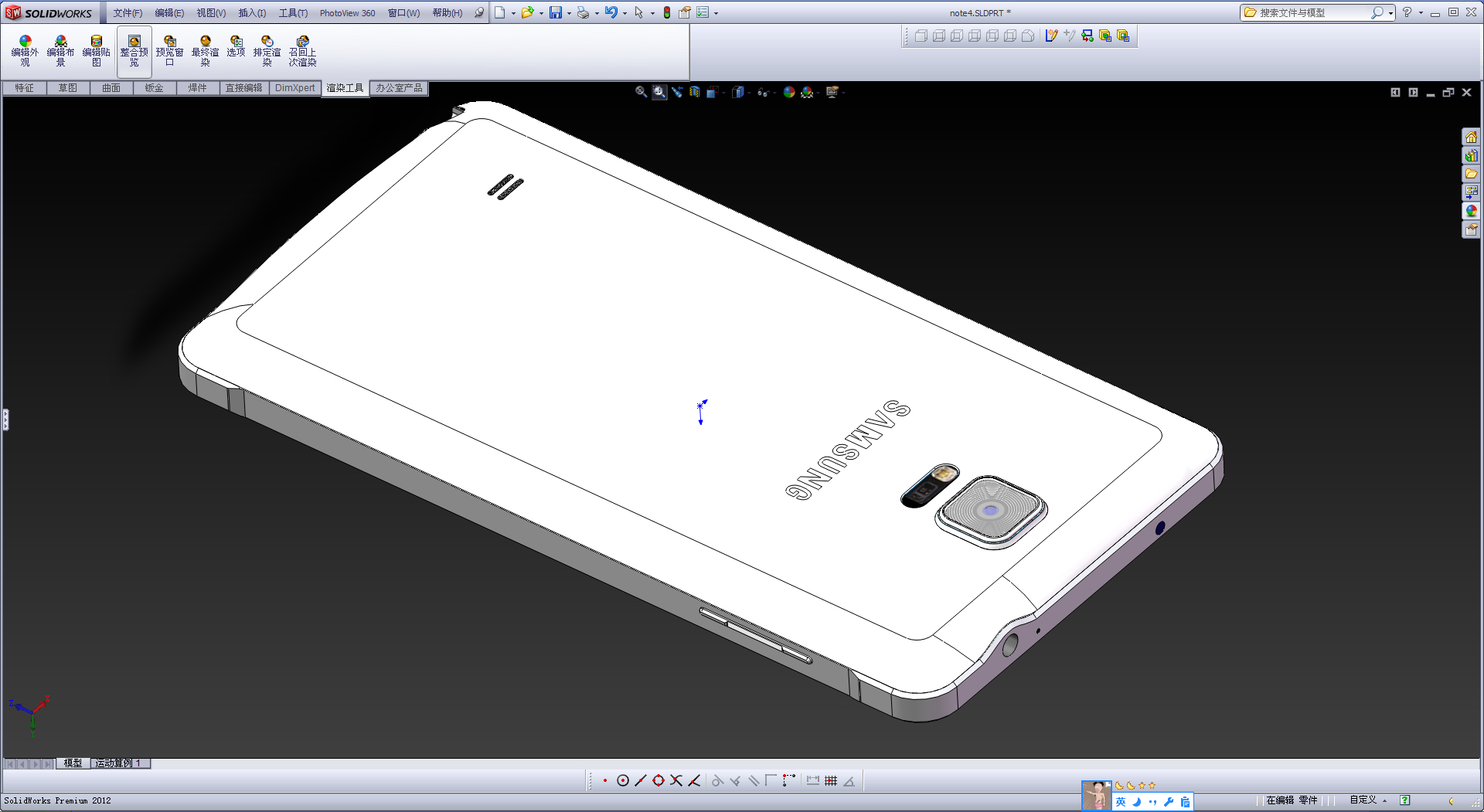Click the Hide/Show Items glasses icon

[763, 92]
